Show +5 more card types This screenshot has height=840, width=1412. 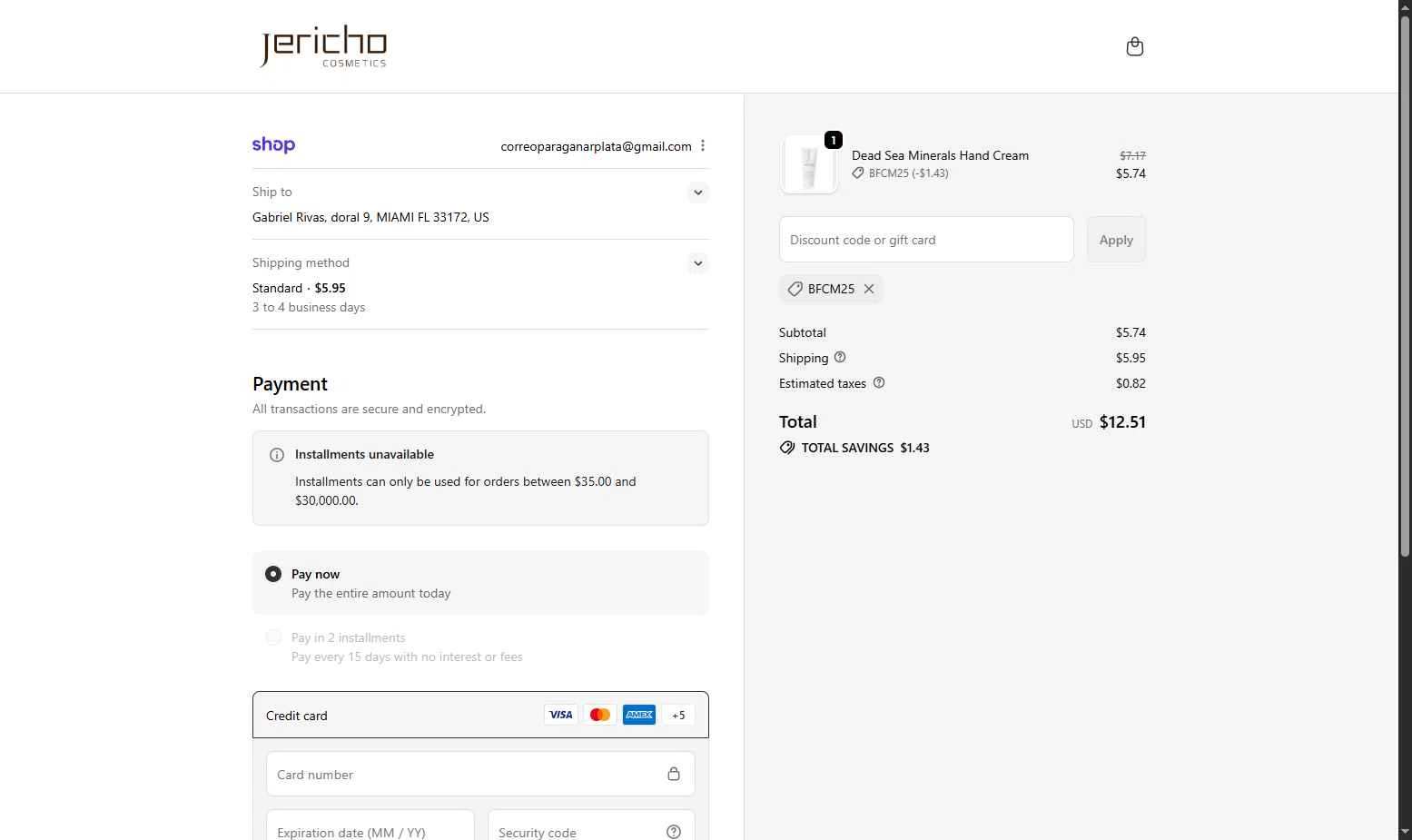tap(678, 715)
